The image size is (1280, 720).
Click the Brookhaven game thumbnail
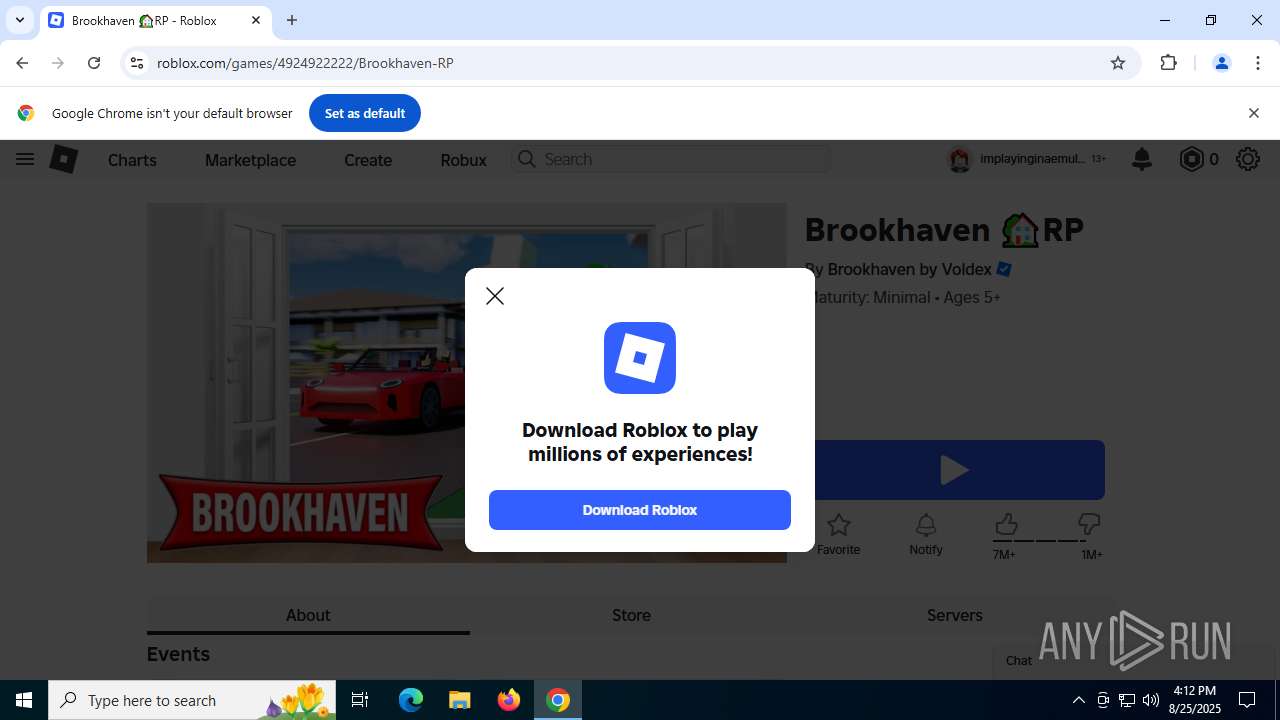point(466,383)
